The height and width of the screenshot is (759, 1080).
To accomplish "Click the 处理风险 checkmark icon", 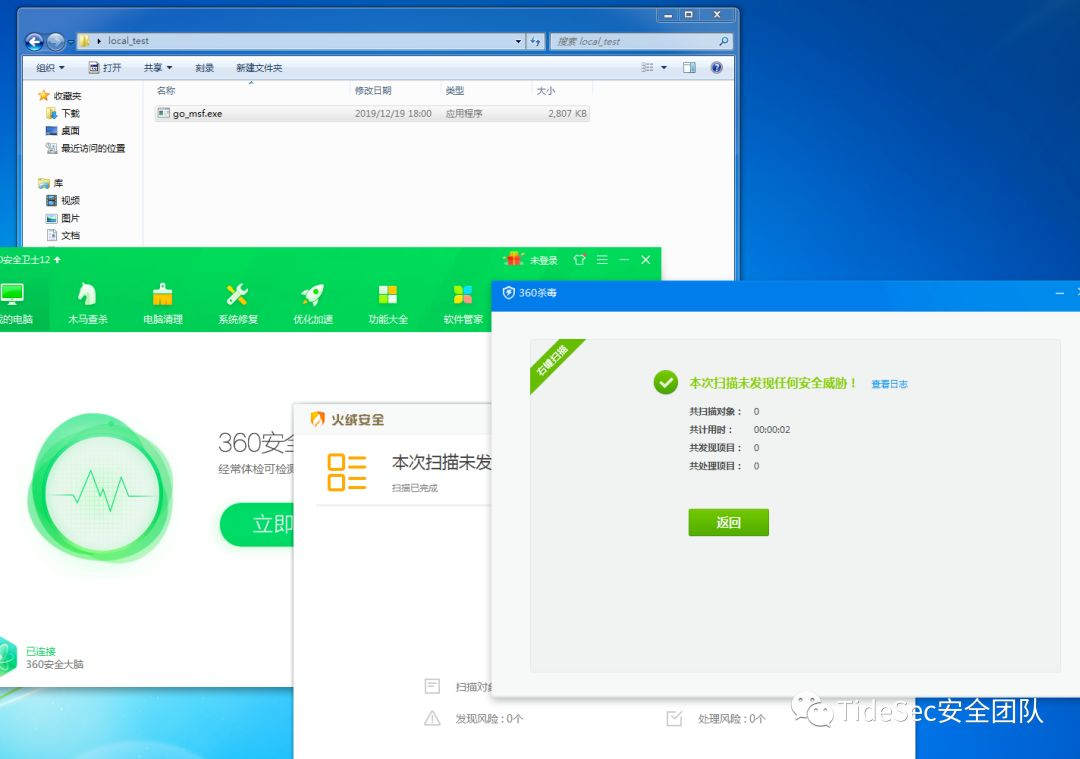I will (674, 718).
